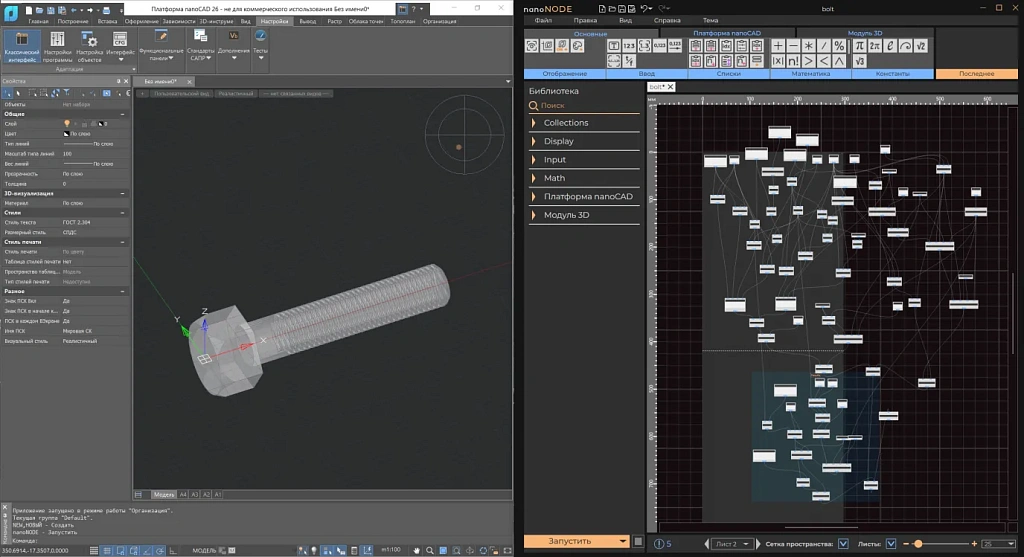Viewport: 1024px width, 557px height.
Task: Select the factorial n! math node
Action: (794, 61)
